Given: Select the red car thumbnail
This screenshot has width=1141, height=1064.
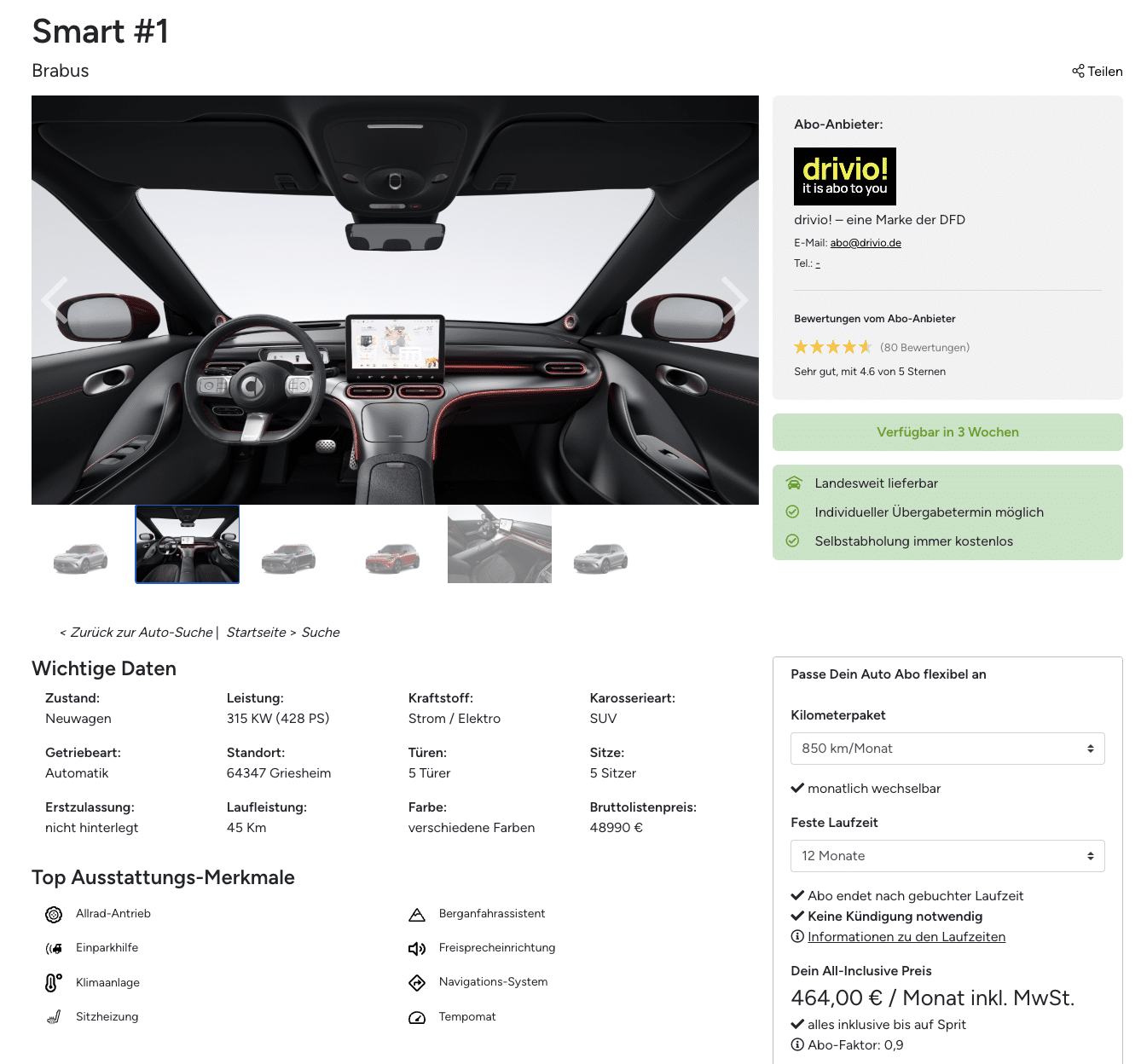Looking at the screenshot, I should click(x=393, y=558).
